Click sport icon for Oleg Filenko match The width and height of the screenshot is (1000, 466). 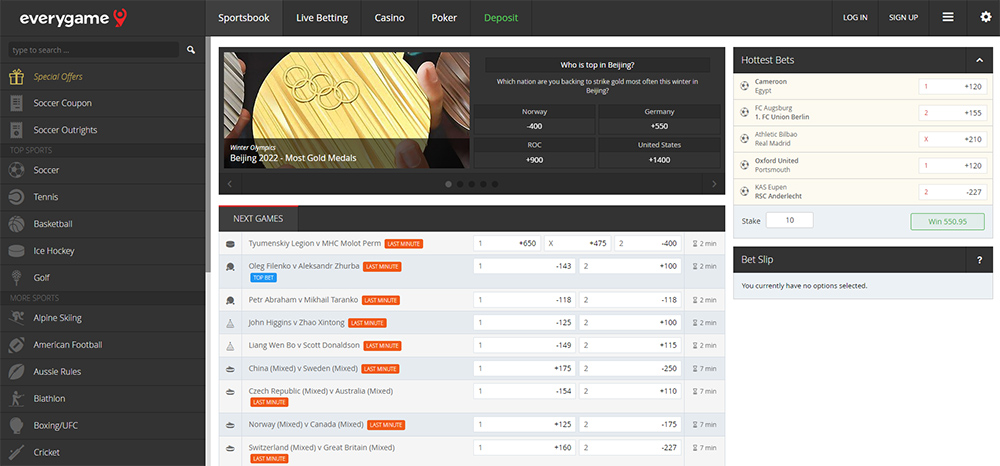point(230,266)
